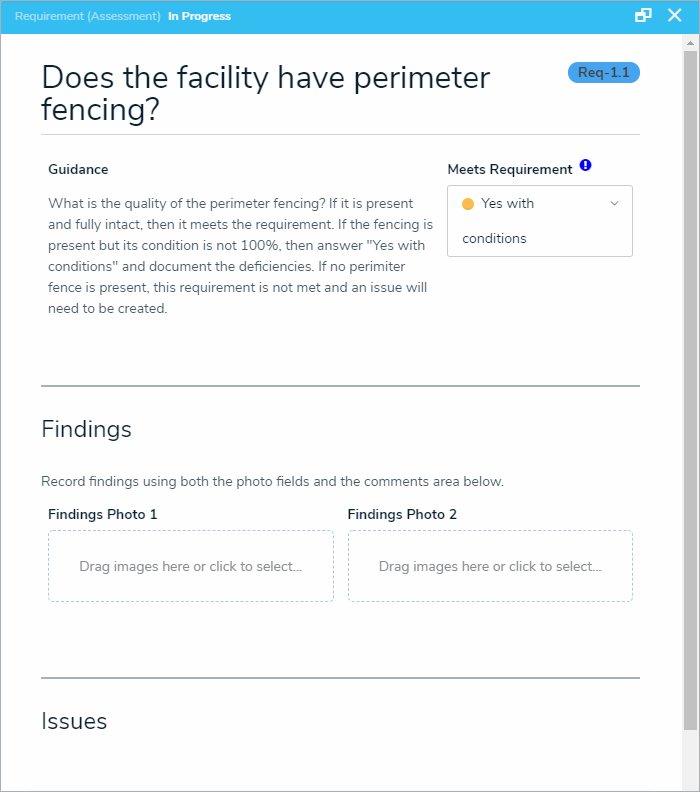Click the In Progress status label
Screen dimensions: 700x792
[x=199, y=17]
